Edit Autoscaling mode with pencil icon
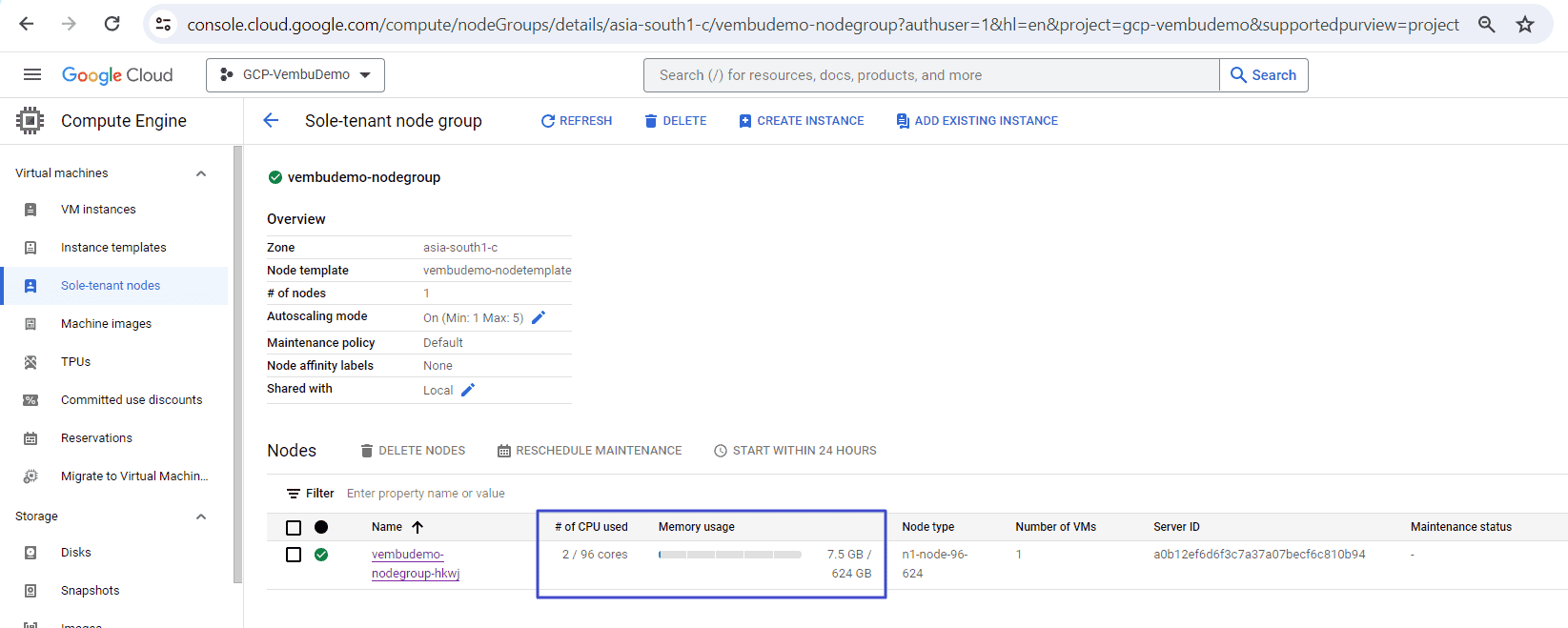1568x628 pixels. click(x=539, y=317)
